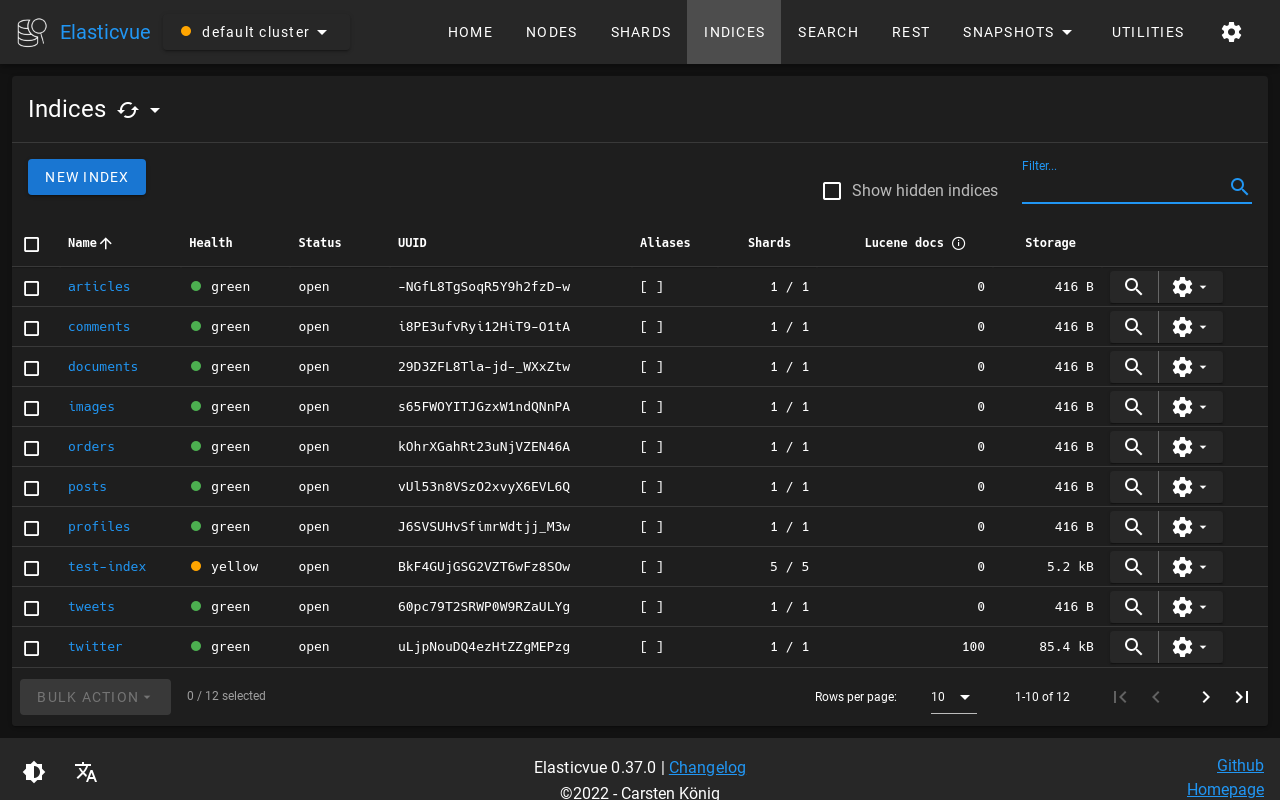The width and height of the screenshot is (1280, 800).
Task: Open the Homepage link in the footer
Action: pyautogui.click(x=1225, y=790)
